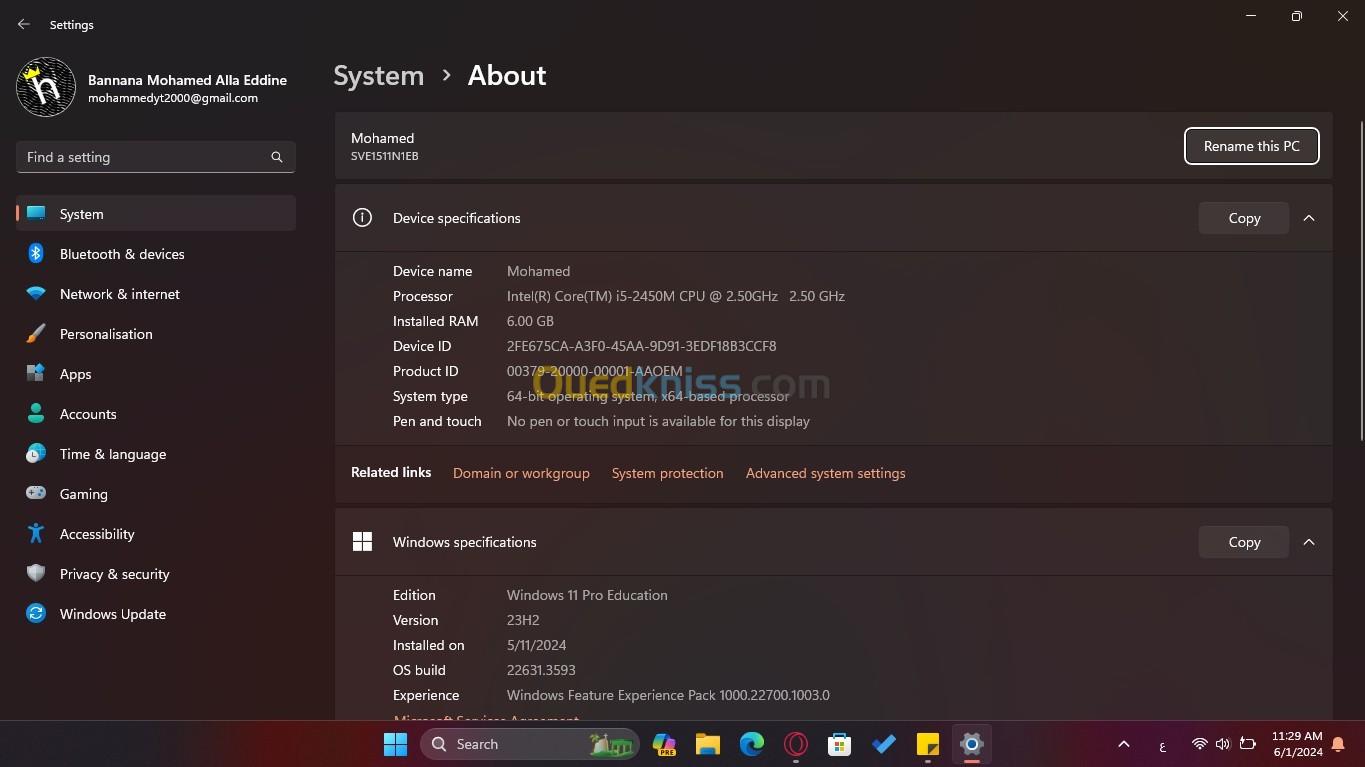The height and width of the screenshot is (767, 1365).
Task: Launch Microsoft Edge from the taskbar
Action: pos(752,744)
